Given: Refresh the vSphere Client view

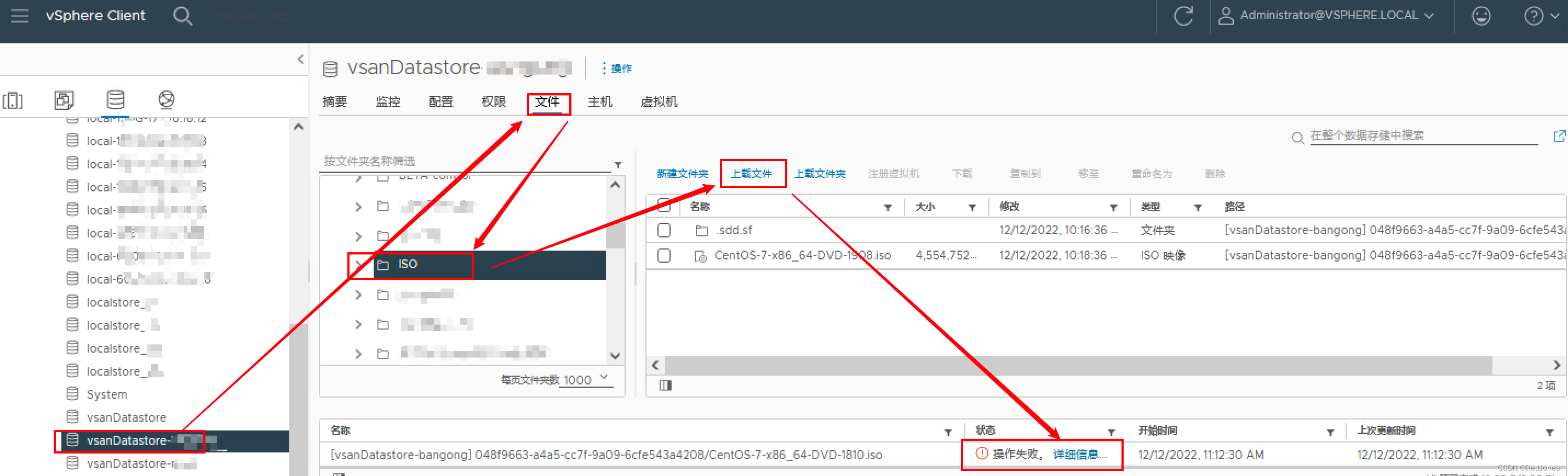Looking at the screenshot, I should point(1183,16).
